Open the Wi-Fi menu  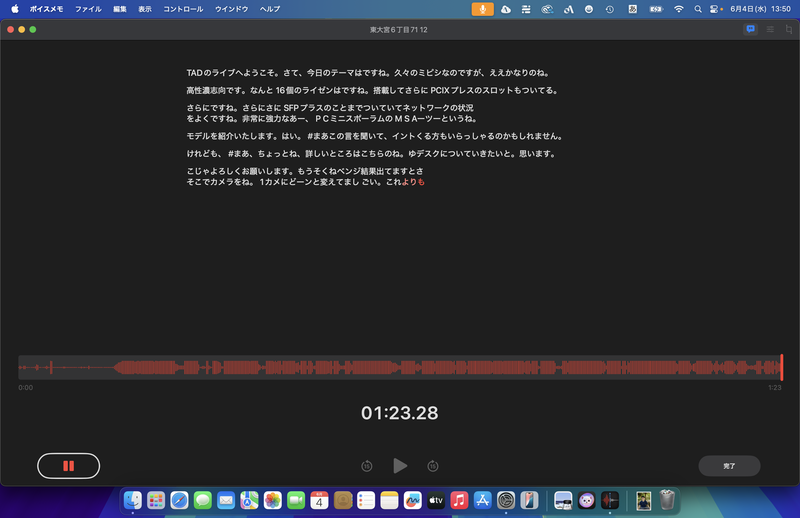tap(679, 9)
